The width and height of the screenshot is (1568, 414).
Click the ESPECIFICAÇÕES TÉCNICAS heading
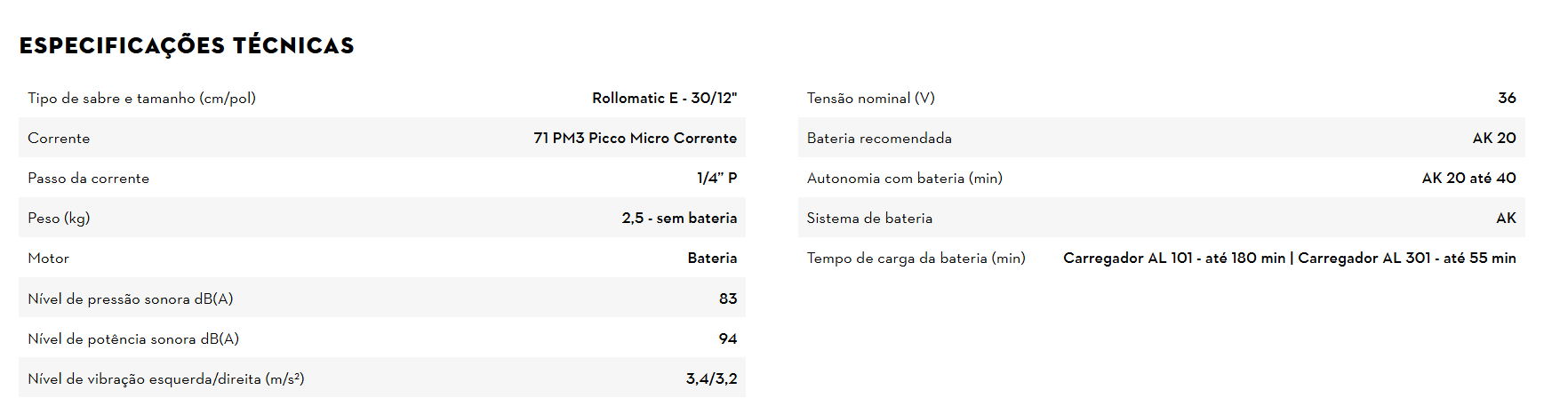(187, 45)
